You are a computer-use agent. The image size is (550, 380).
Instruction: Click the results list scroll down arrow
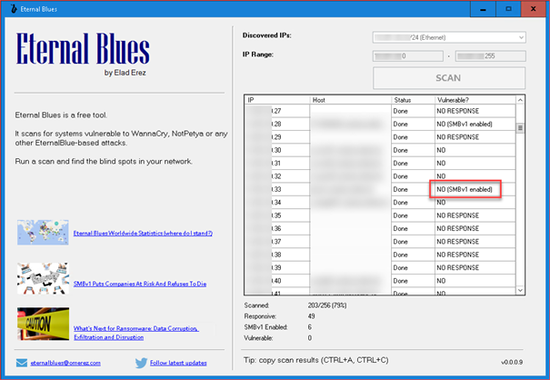coord(520,290)
